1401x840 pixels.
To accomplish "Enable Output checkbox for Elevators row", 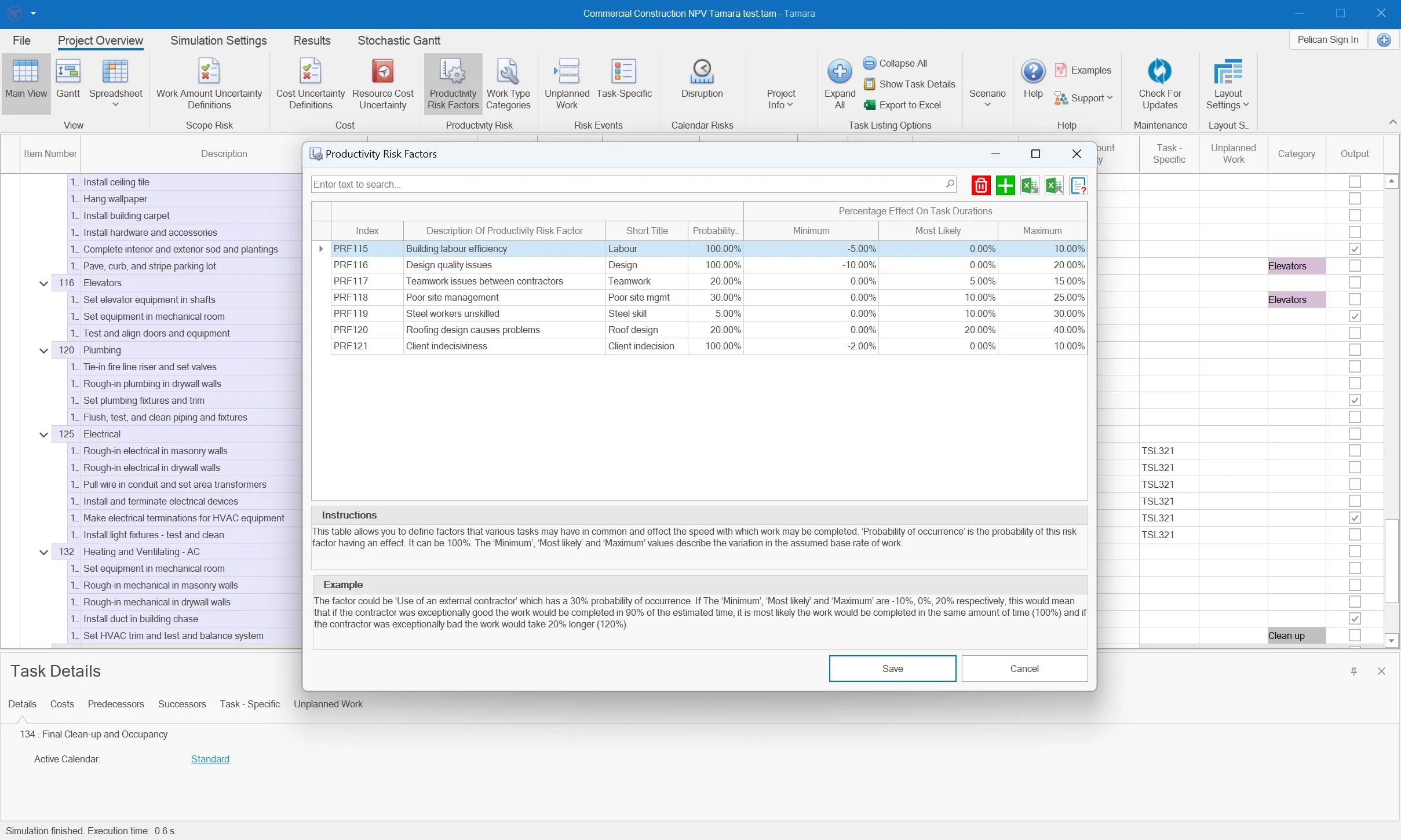I will (x=1354, y=283).
